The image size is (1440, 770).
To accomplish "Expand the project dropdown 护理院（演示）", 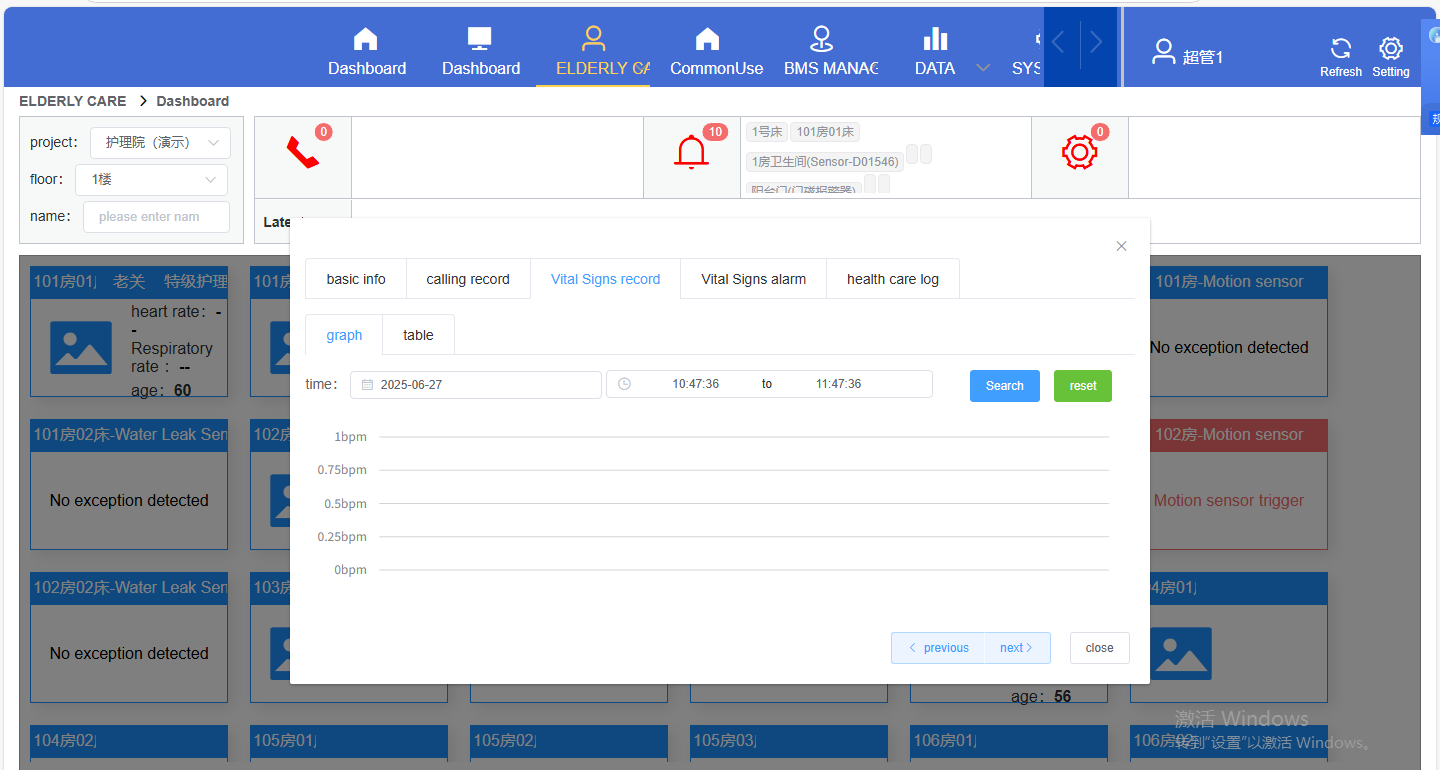I will click(160, 143).
